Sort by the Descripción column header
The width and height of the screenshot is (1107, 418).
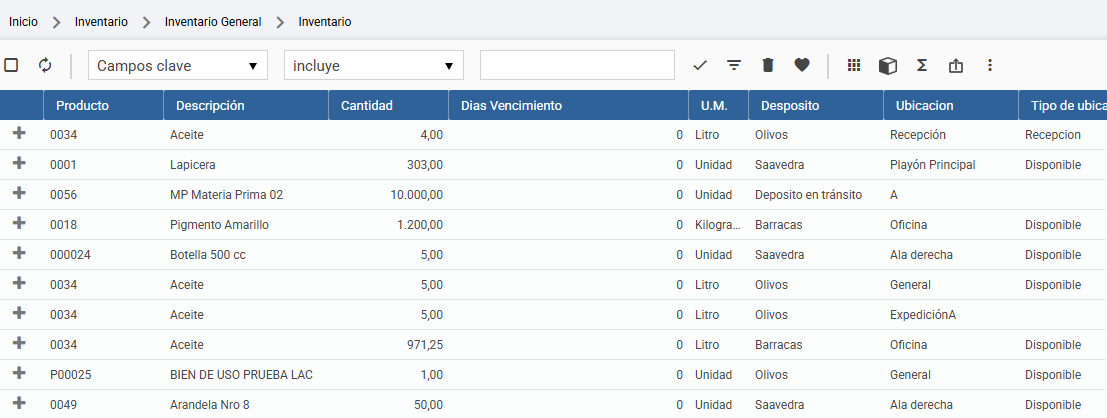coord(246,105)
